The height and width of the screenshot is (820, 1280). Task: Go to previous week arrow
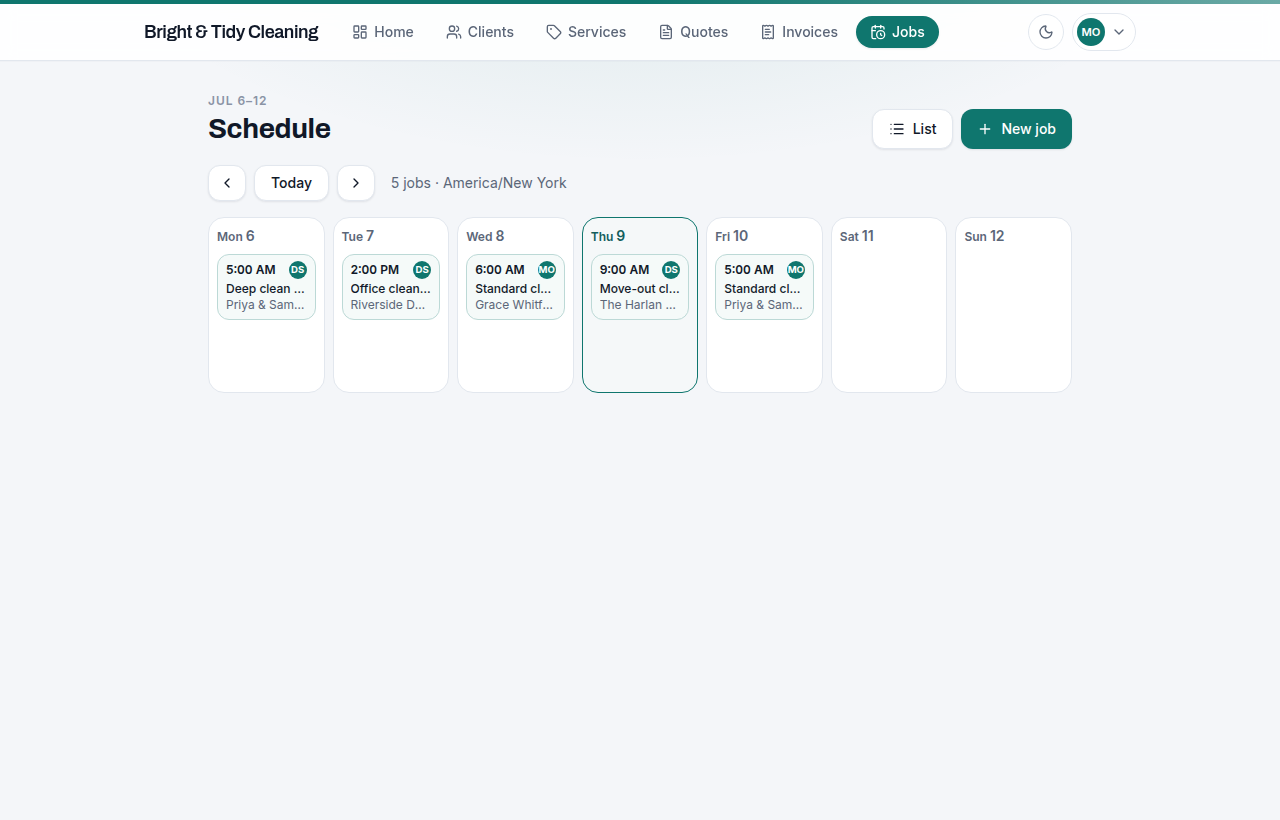(x=227, y=183)
